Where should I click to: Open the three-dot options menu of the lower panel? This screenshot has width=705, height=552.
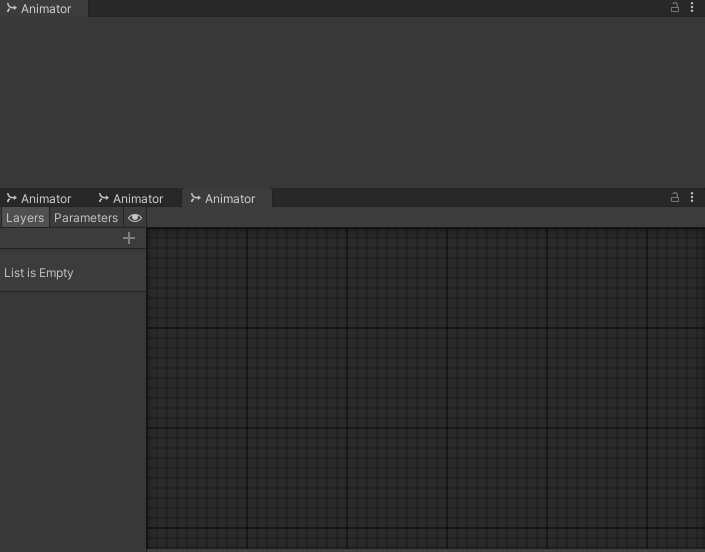pyautogui.click(x=692, y=197)
